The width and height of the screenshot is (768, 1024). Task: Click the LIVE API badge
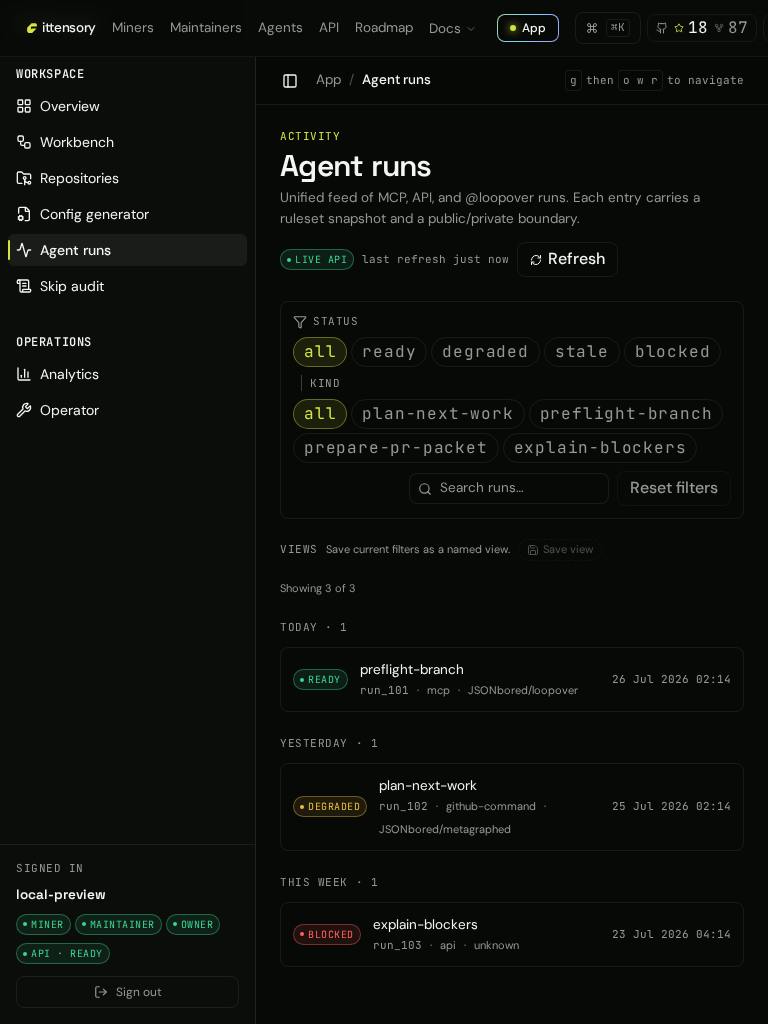[317, 259]
